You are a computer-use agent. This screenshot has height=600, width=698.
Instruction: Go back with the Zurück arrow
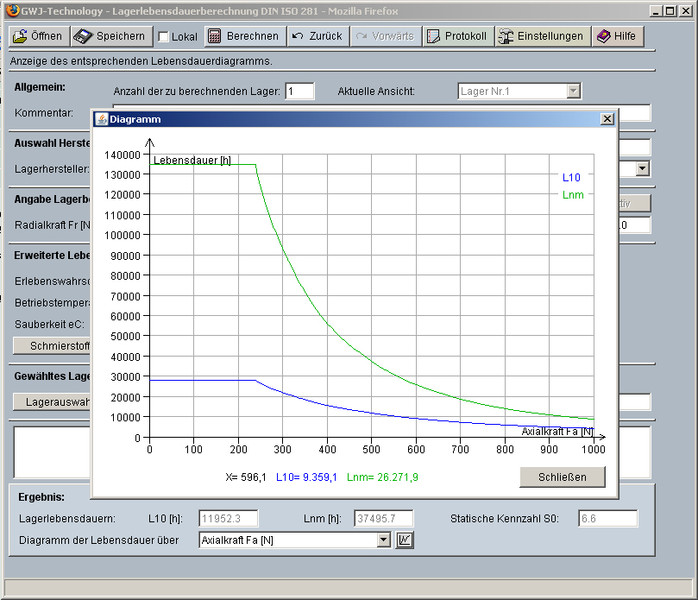299,36
